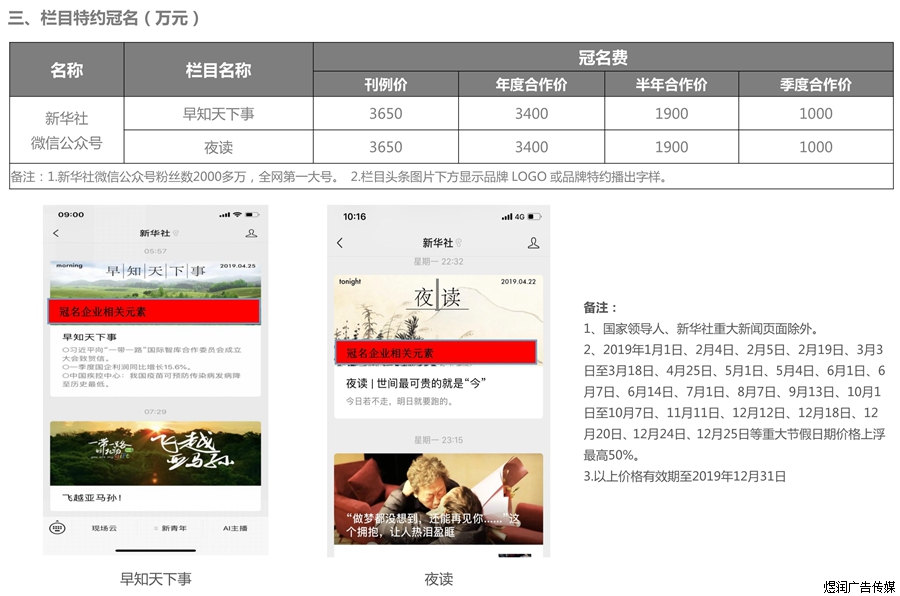Click 3650 in 夜读 row
900x596 pixels.
click(386, 147)
